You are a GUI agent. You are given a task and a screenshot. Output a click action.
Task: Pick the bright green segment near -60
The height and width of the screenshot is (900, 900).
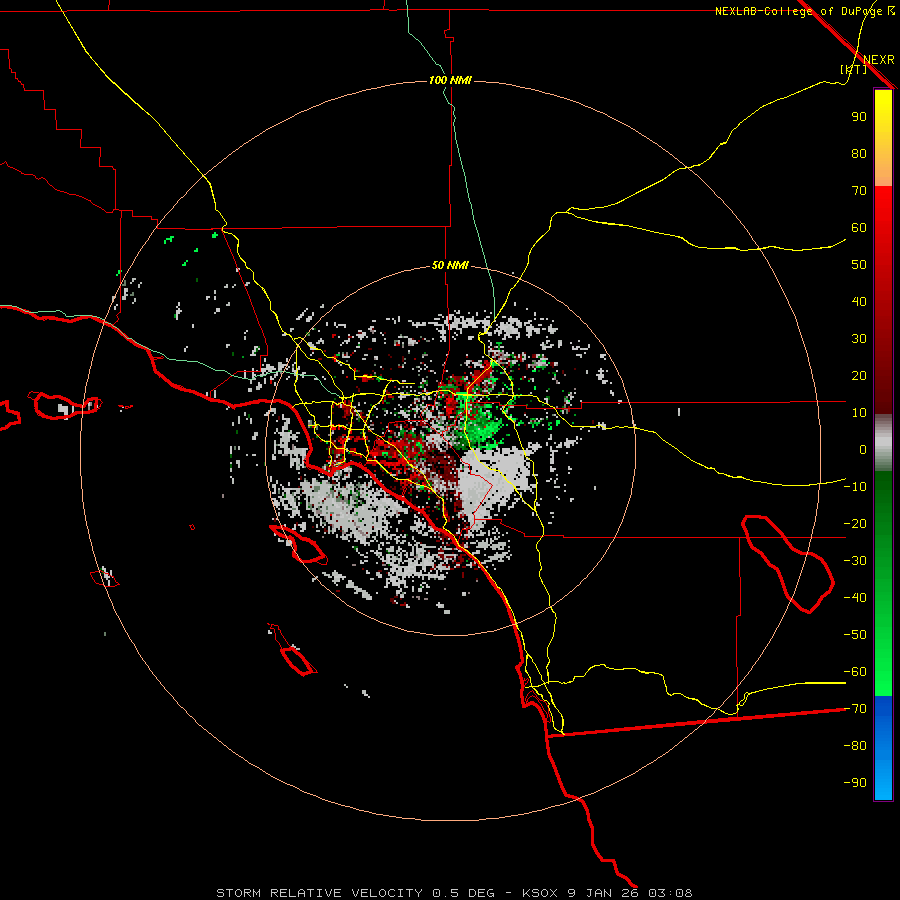click(x=883, y=672)
